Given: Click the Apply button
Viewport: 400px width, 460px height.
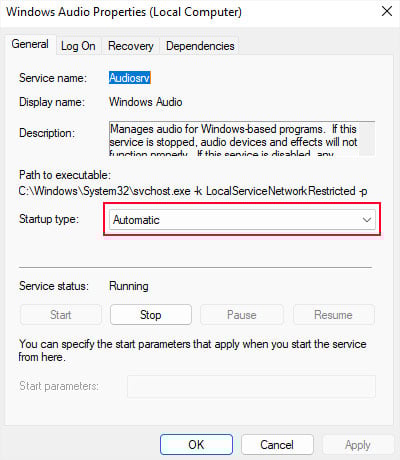Looking at the screenshot, I should (358, 445).
